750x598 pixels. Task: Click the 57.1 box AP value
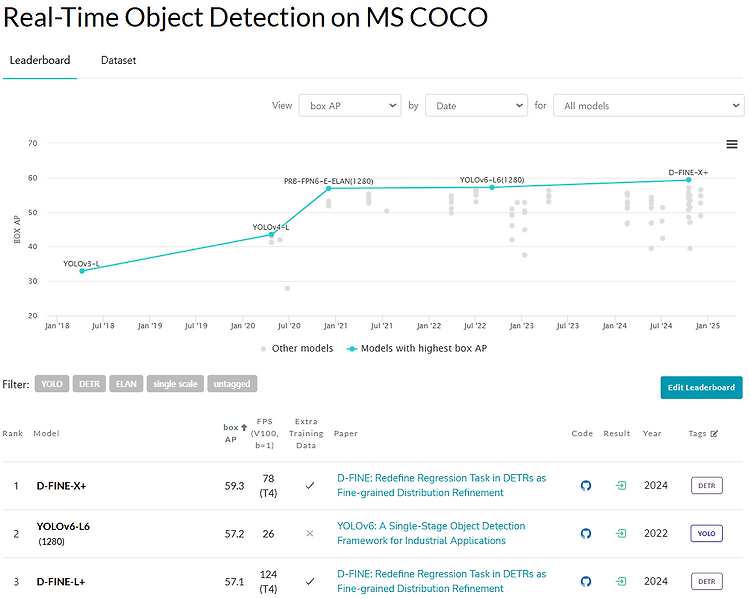tap(234, 582)
